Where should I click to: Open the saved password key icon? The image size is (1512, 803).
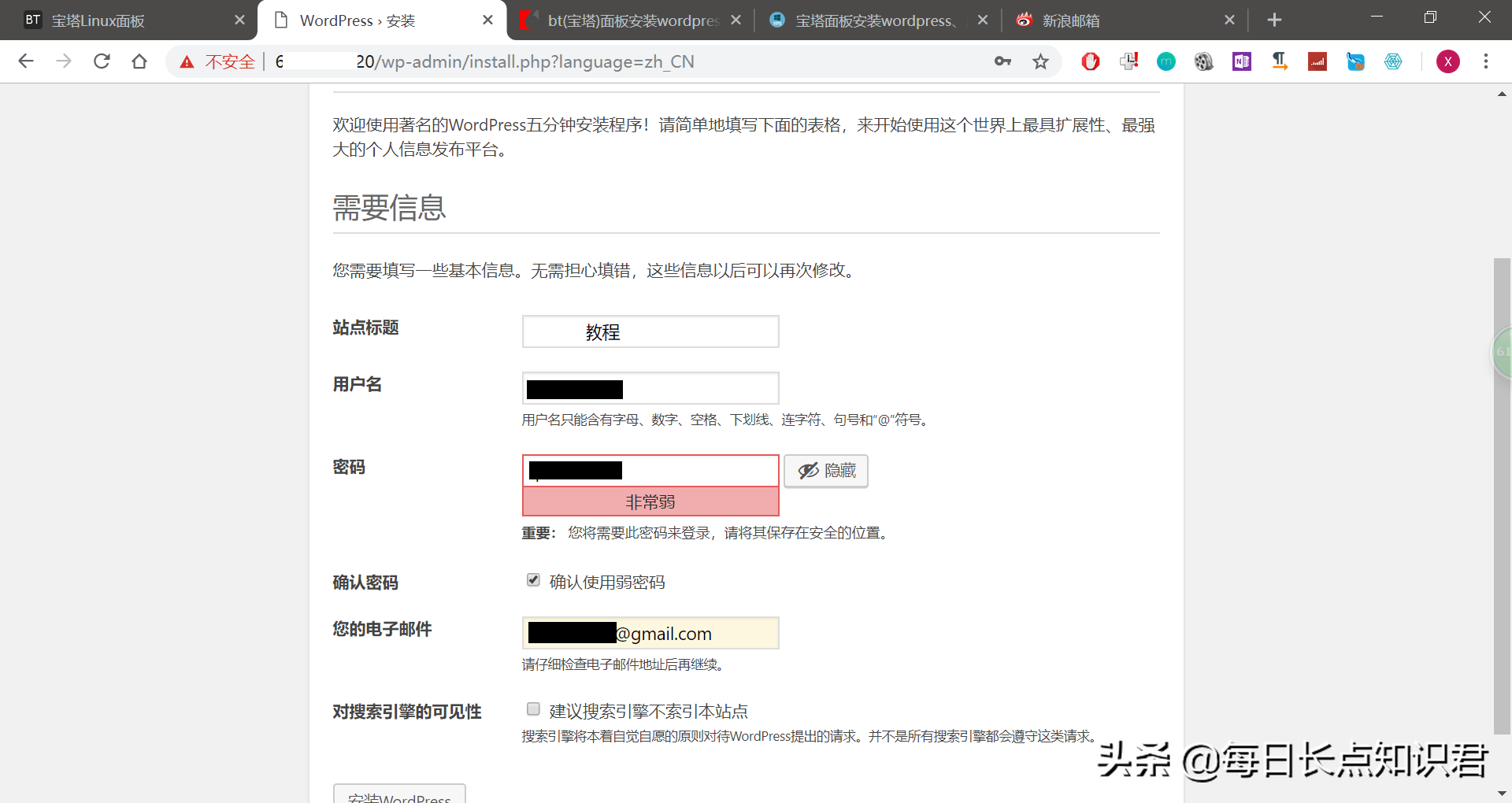point(1002,61)
